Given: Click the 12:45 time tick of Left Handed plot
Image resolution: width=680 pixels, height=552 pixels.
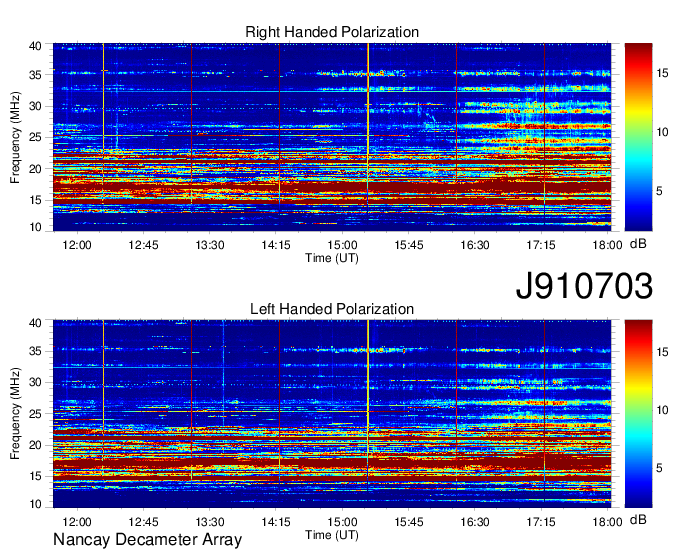Looking at the screenshot, I should point(144,522).
